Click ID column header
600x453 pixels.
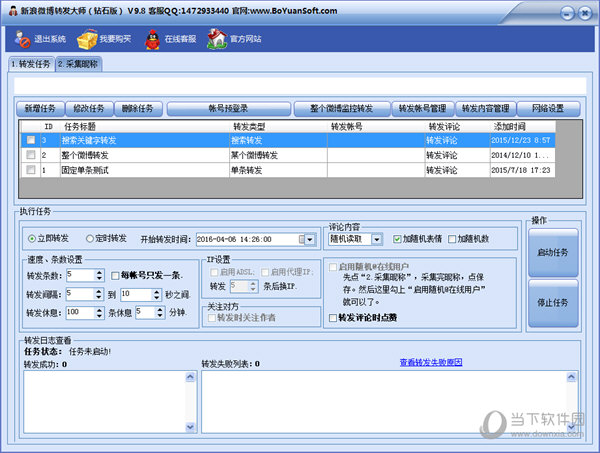pyautogui.click(x=49, y=126)
